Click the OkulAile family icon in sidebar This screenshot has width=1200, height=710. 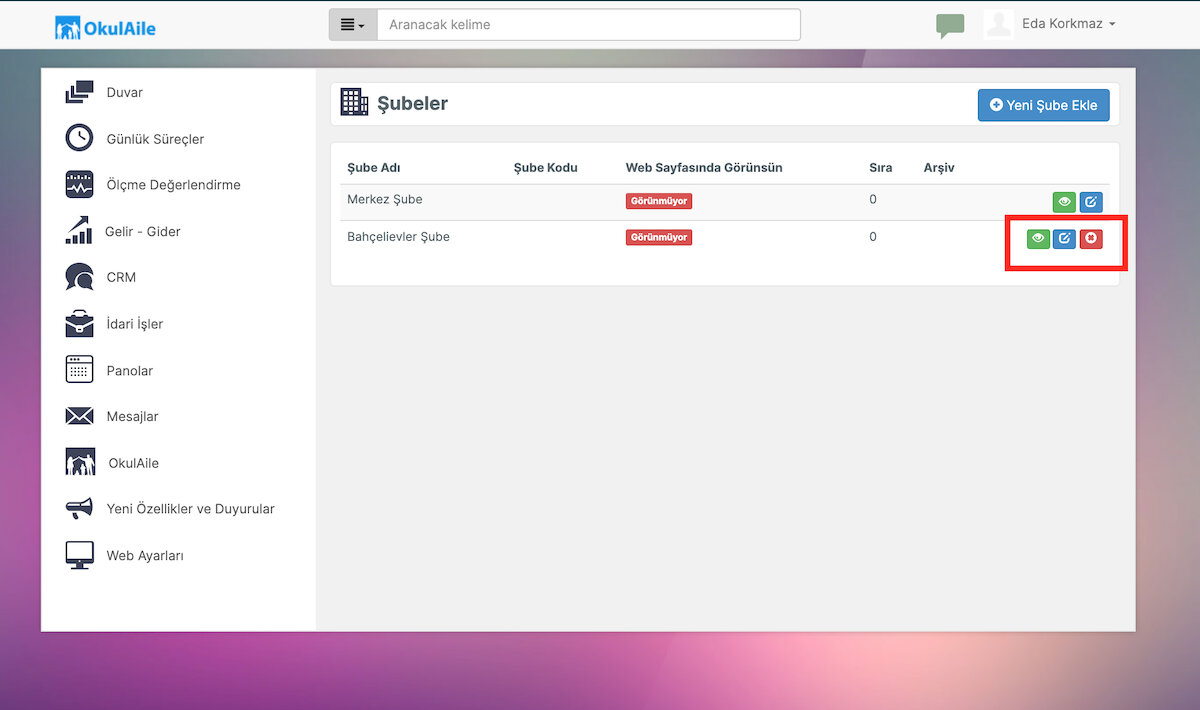tap(80, 462)
